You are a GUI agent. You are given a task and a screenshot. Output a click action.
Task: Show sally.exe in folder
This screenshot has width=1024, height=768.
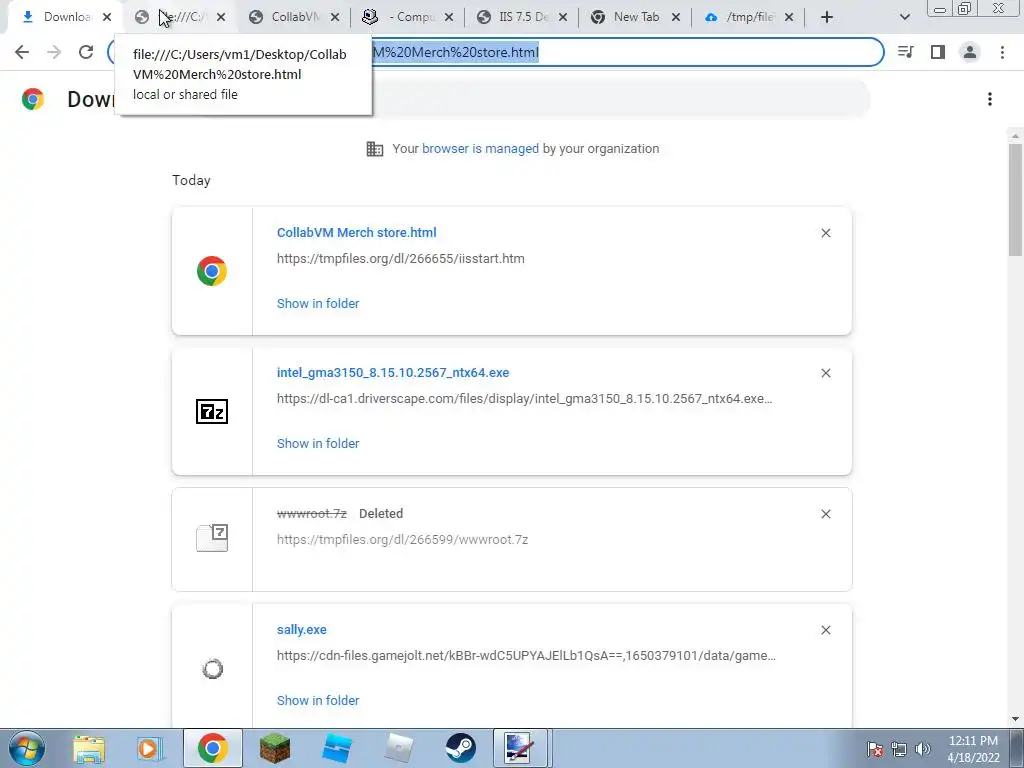point(318,701)
